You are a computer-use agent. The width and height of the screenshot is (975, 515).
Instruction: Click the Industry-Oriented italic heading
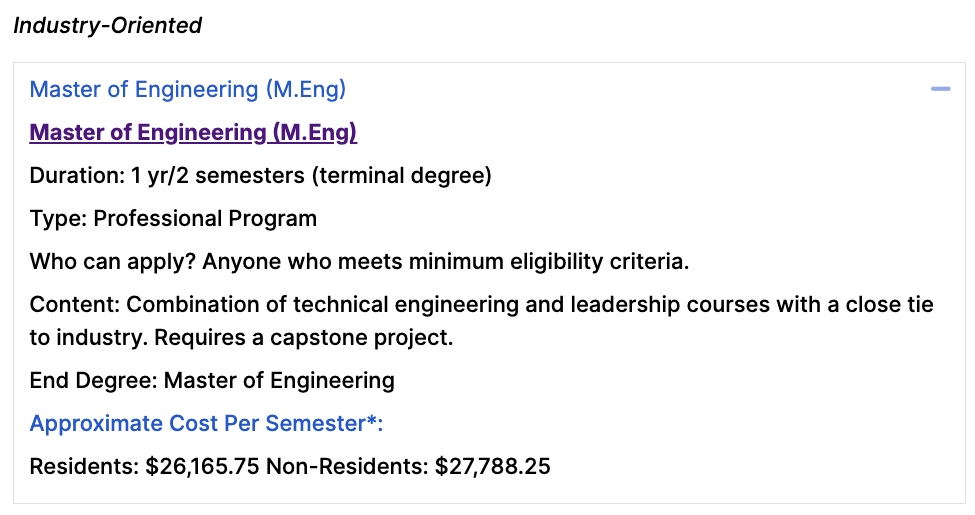click(108, 26)
